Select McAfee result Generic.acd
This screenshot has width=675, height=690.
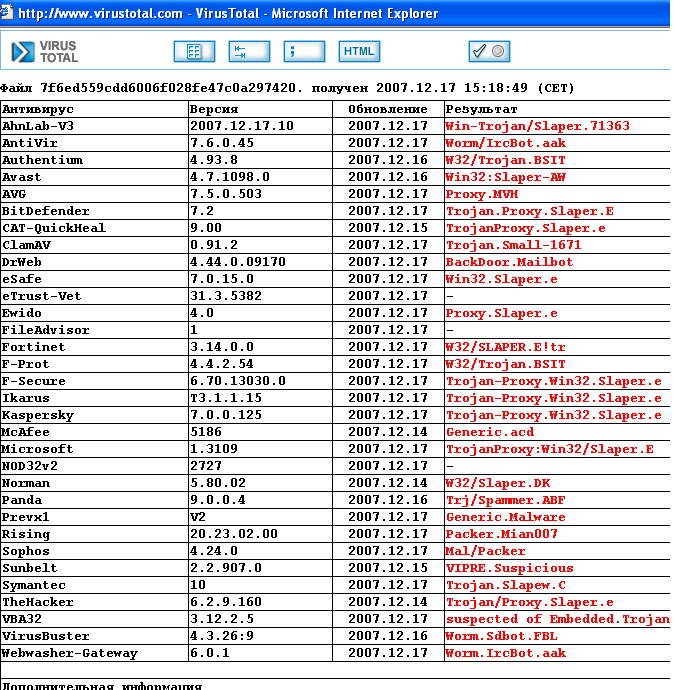coord(489,432)
